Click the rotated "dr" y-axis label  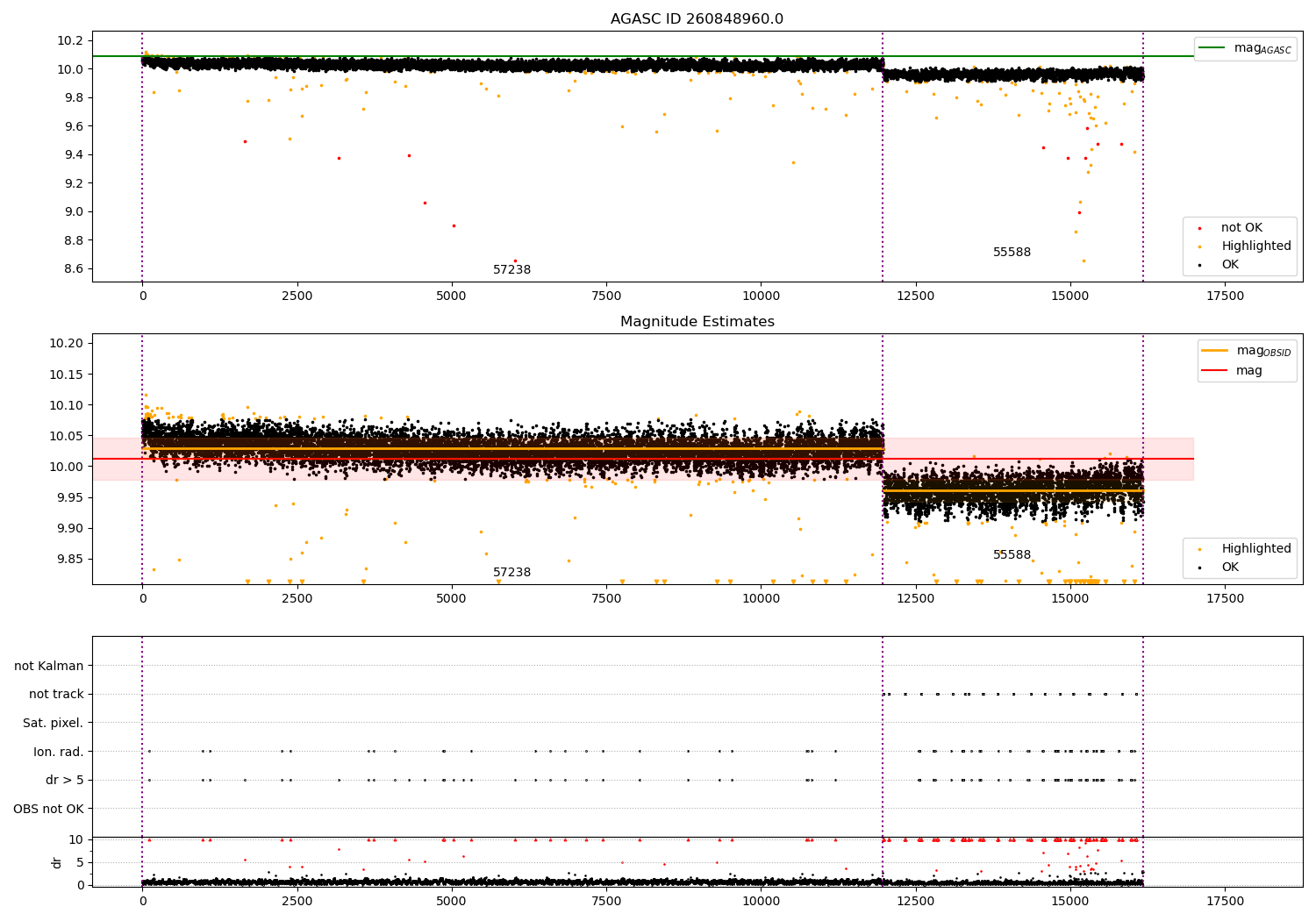coord(57,862)
